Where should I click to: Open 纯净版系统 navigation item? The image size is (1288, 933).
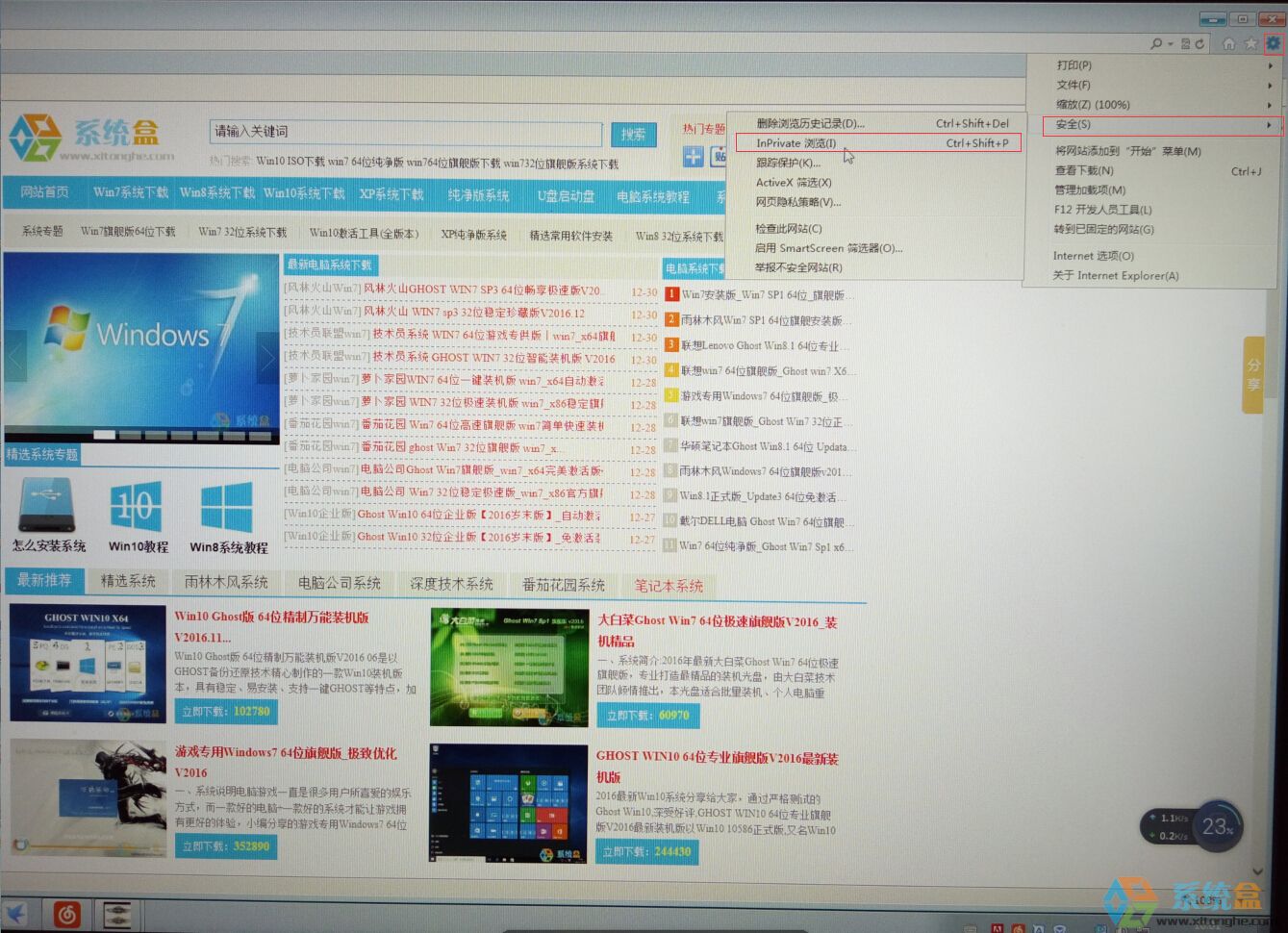click(x=478, y=195)
